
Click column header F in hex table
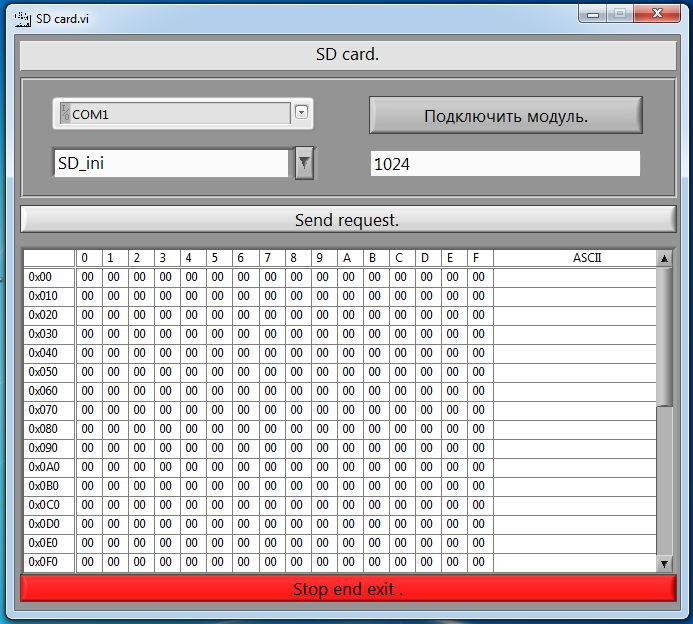[x=477, y=258]
